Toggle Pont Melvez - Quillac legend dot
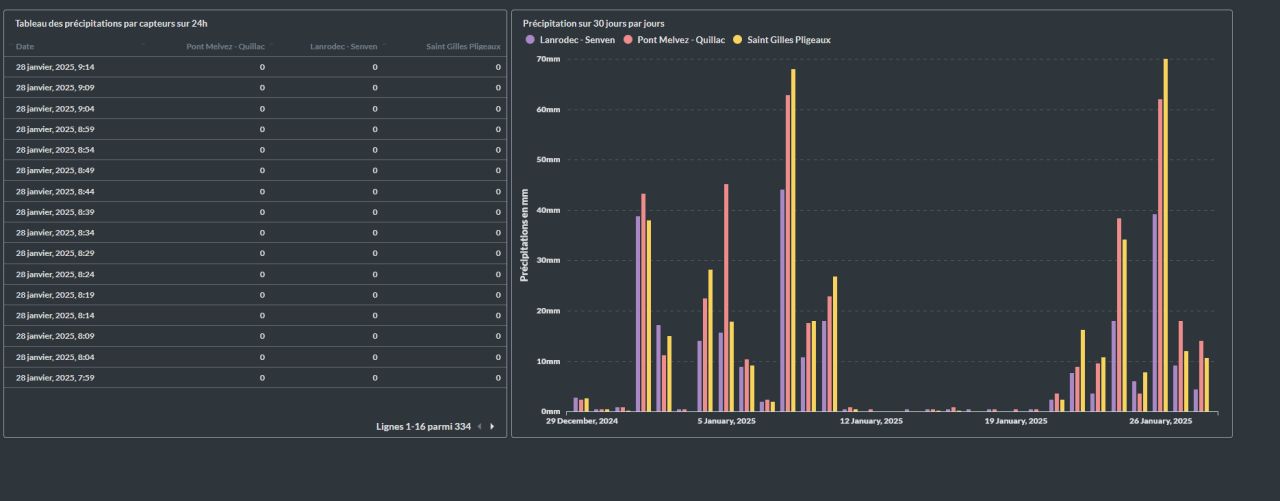 coord(629,40)
